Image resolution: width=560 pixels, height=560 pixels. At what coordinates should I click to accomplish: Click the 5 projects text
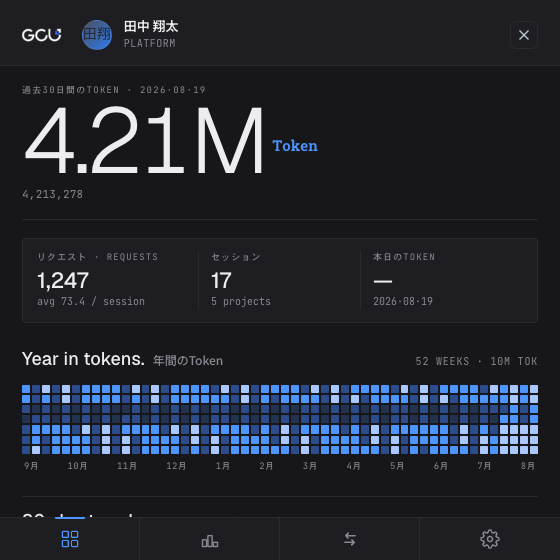(241, 301)
